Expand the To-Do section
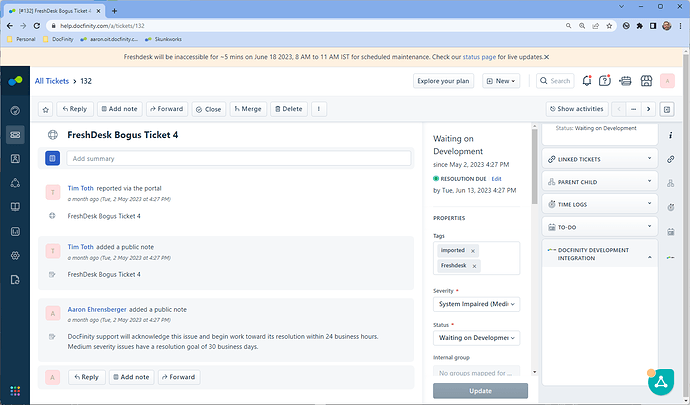 [600, 227]
